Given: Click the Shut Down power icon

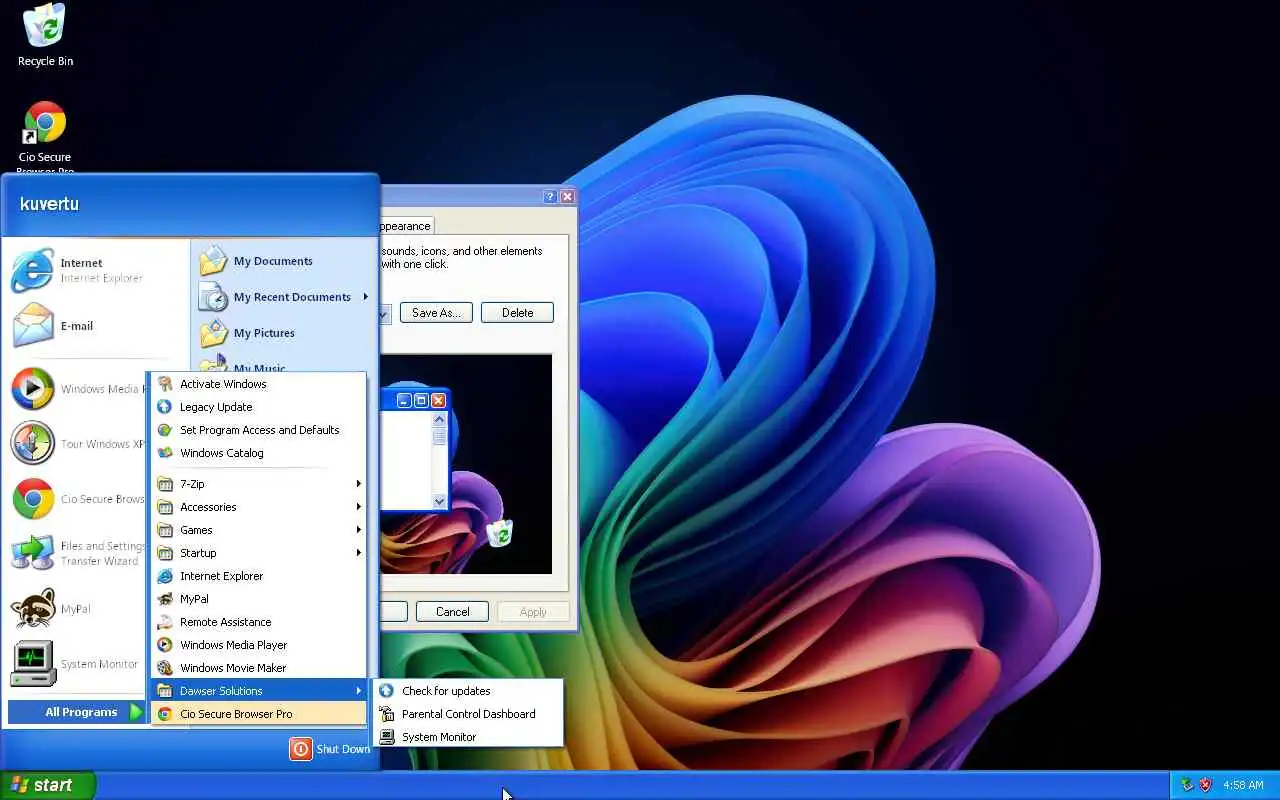Looking at the screenshot, I should [x=301, y=749].
